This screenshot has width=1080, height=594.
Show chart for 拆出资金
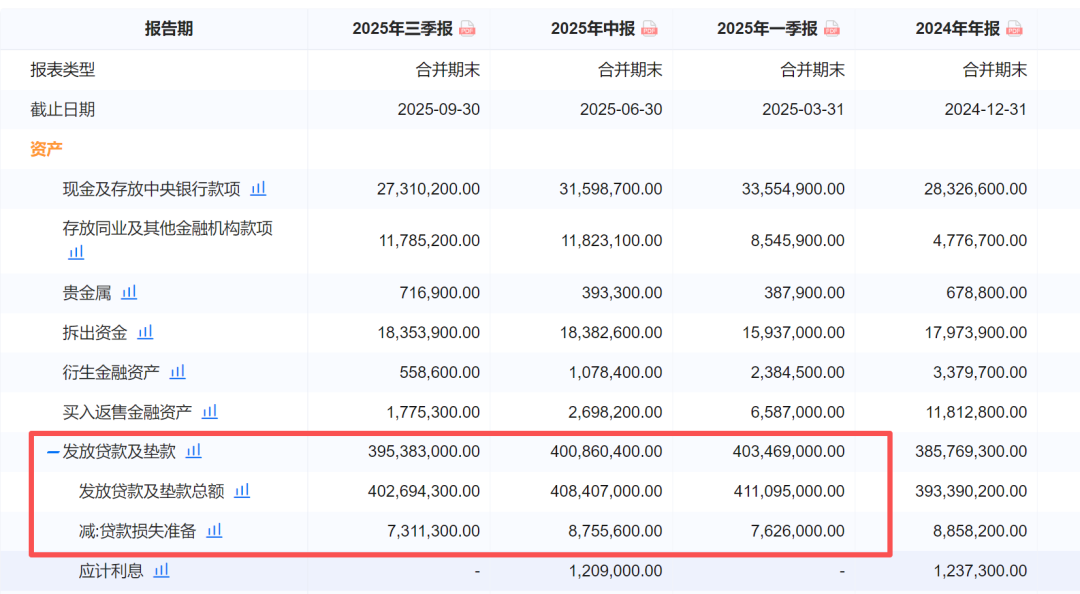click(x=145, y=332)
